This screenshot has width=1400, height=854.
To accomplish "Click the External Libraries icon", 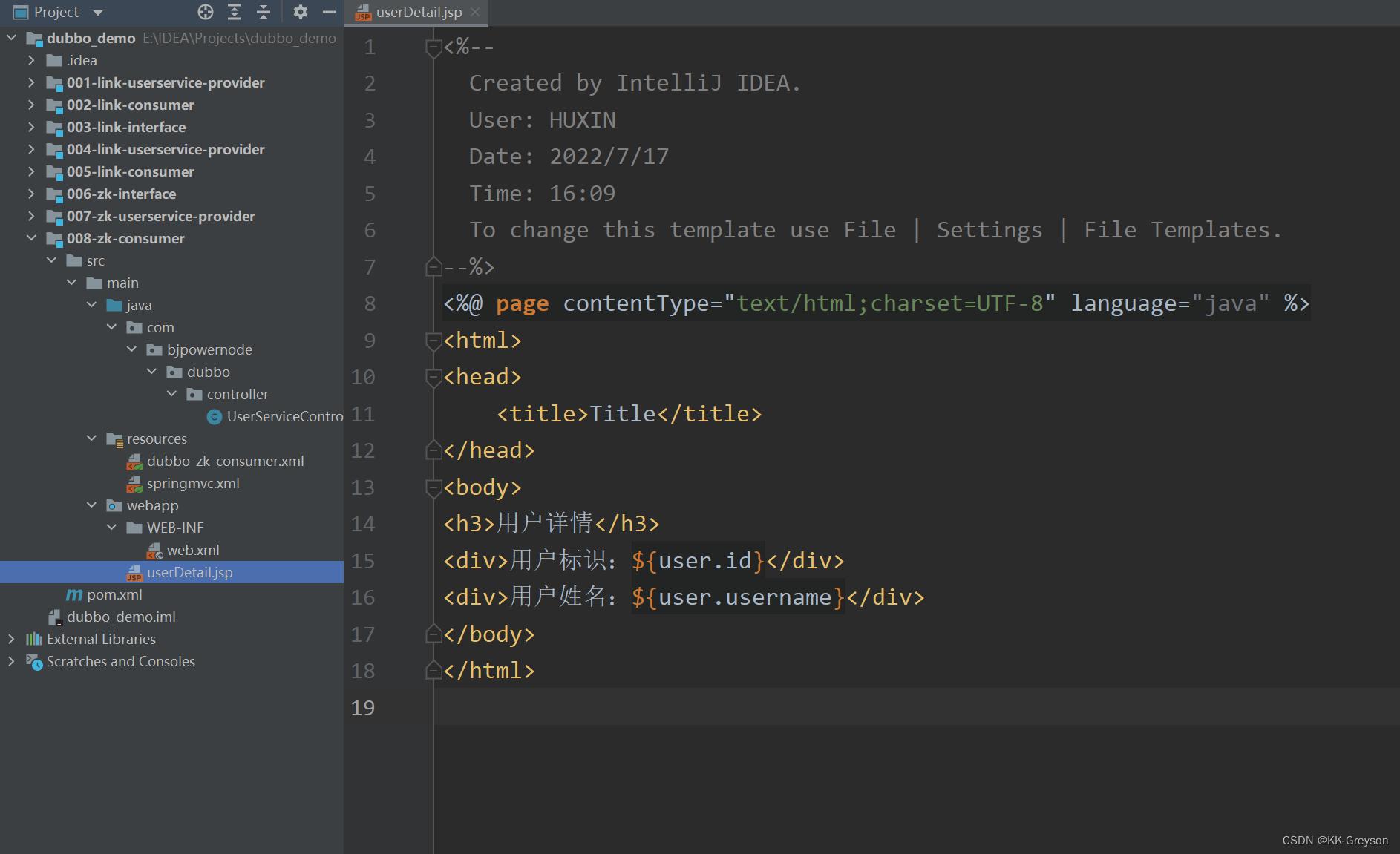I will click(34, 639).
